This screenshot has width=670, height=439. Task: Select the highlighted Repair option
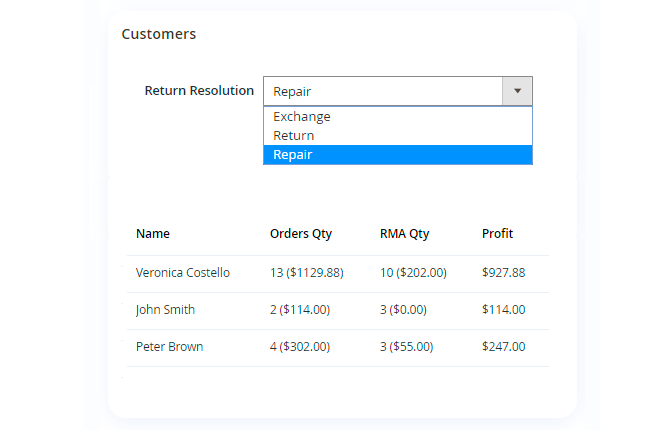pos(293,155)
